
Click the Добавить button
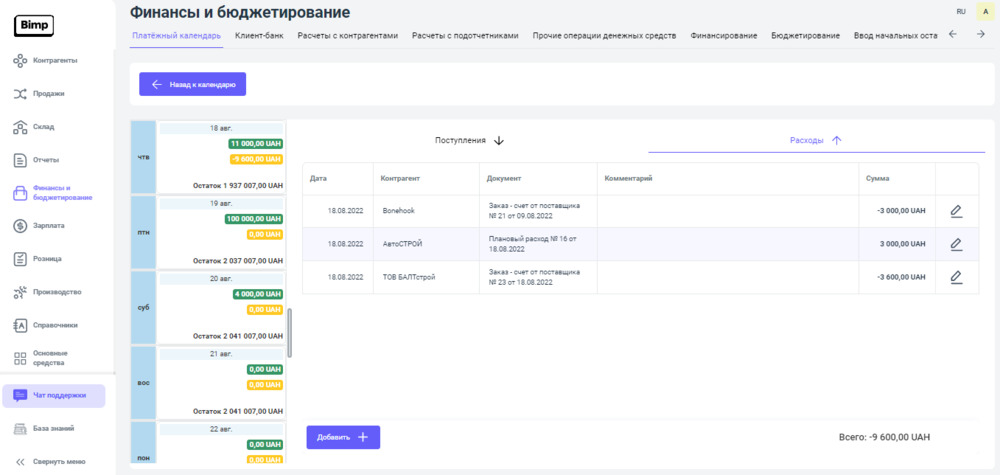[343, 437]
